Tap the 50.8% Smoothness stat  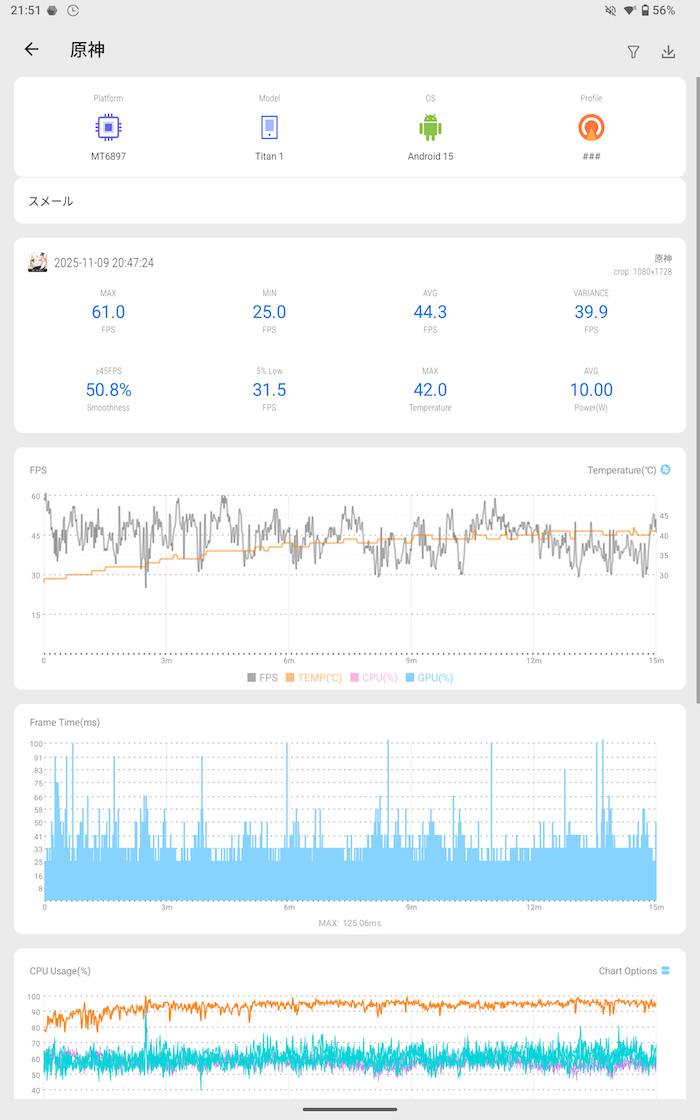click(x=108, y=390)
